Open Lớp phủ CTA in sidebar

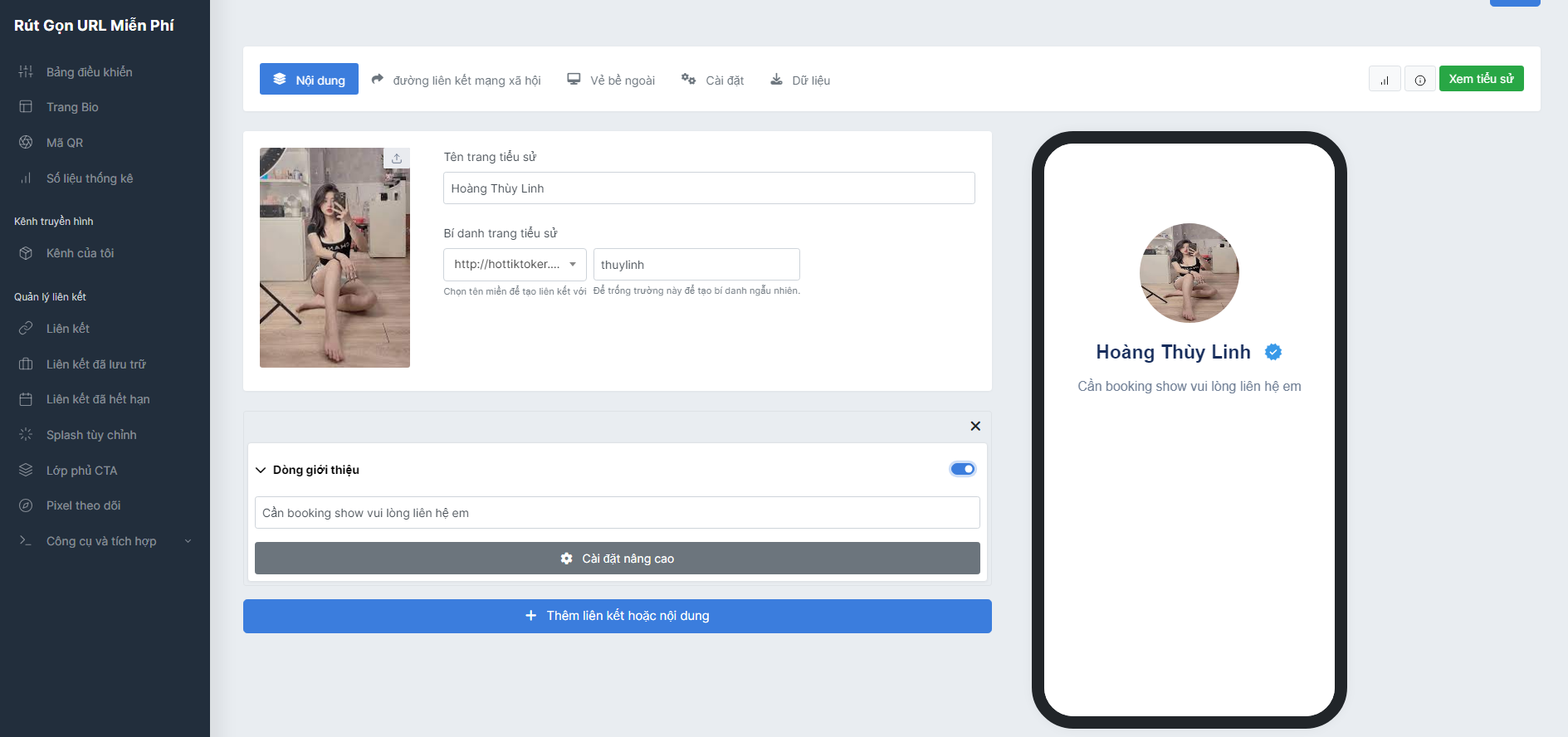(81, 471)
